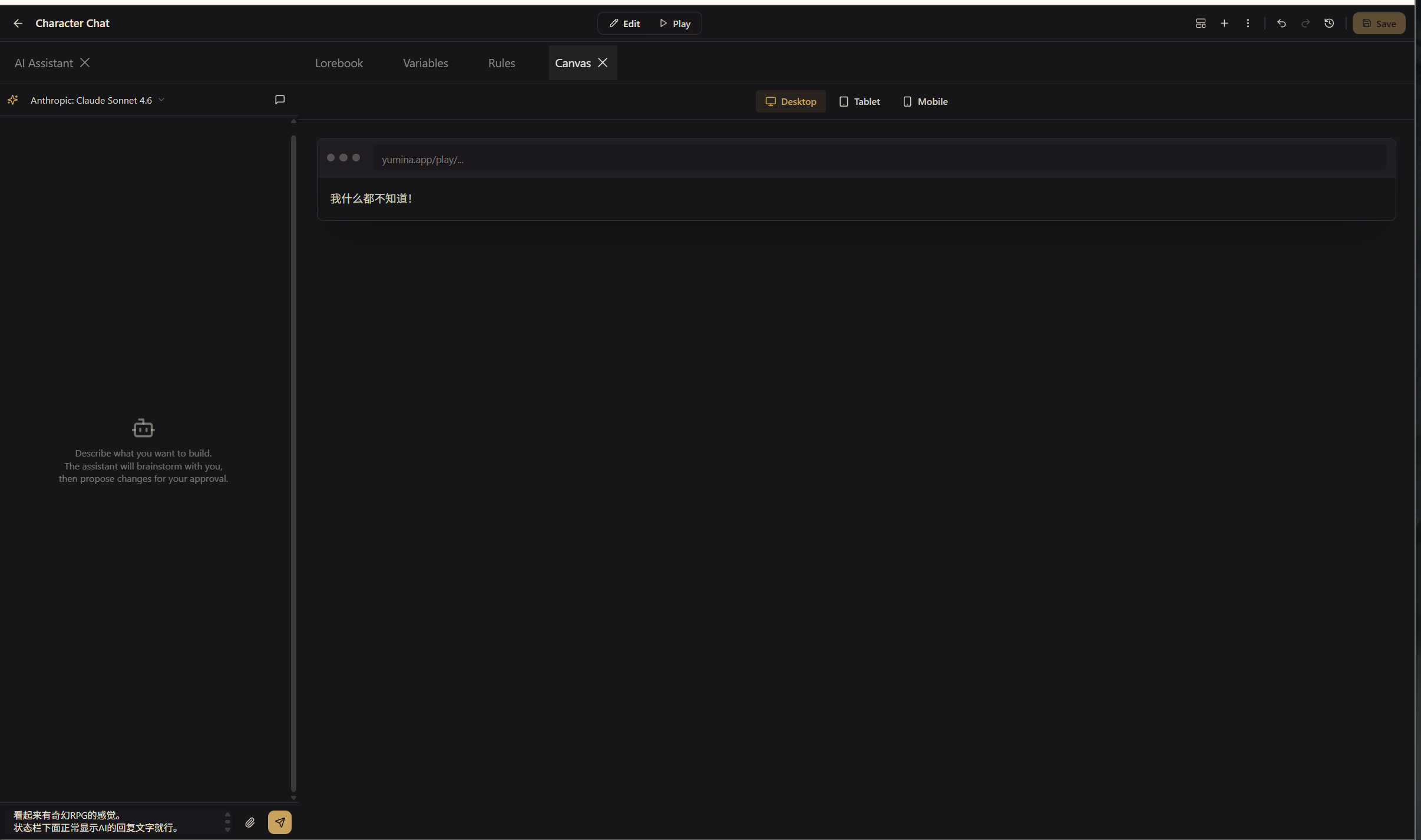Click the Save button
This screenshot has height=840, width=1421.
point(1379,23)
